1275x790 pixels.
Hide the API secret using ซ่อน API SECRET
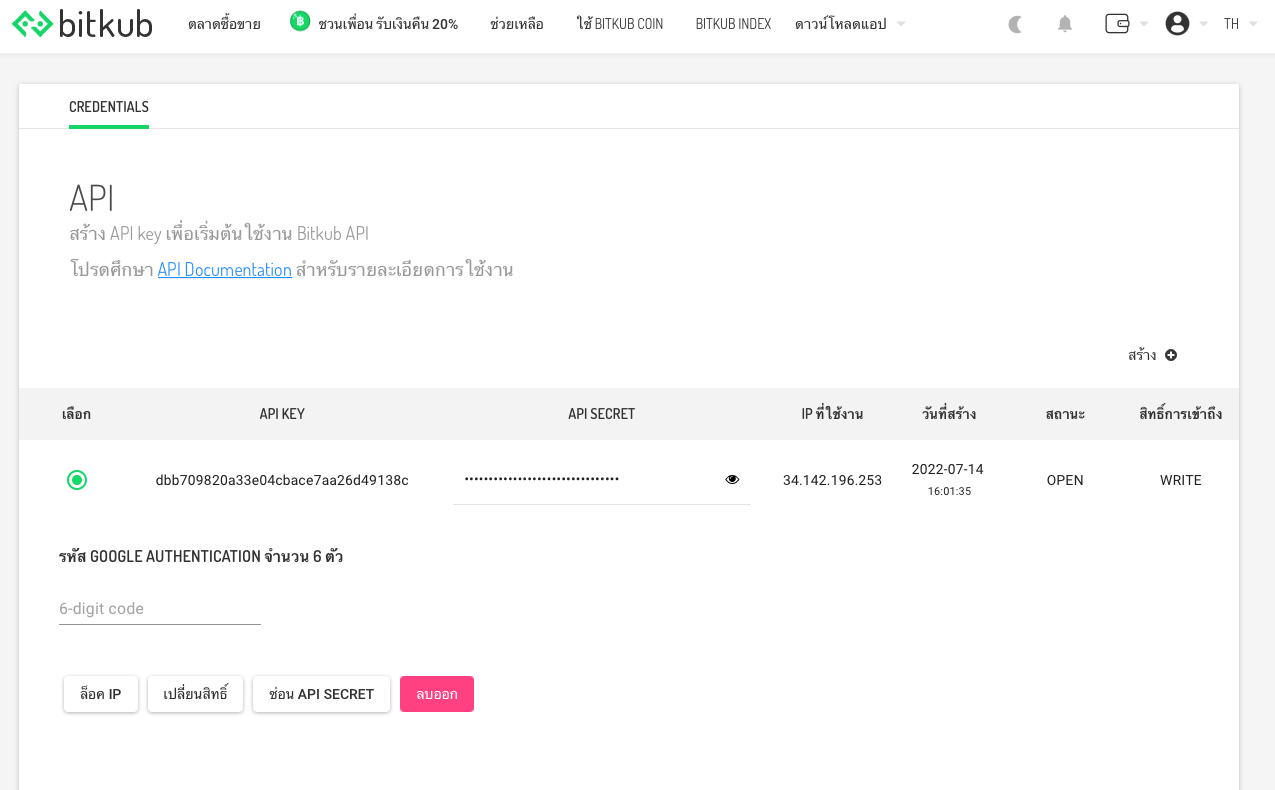click(x=321, y=693)
